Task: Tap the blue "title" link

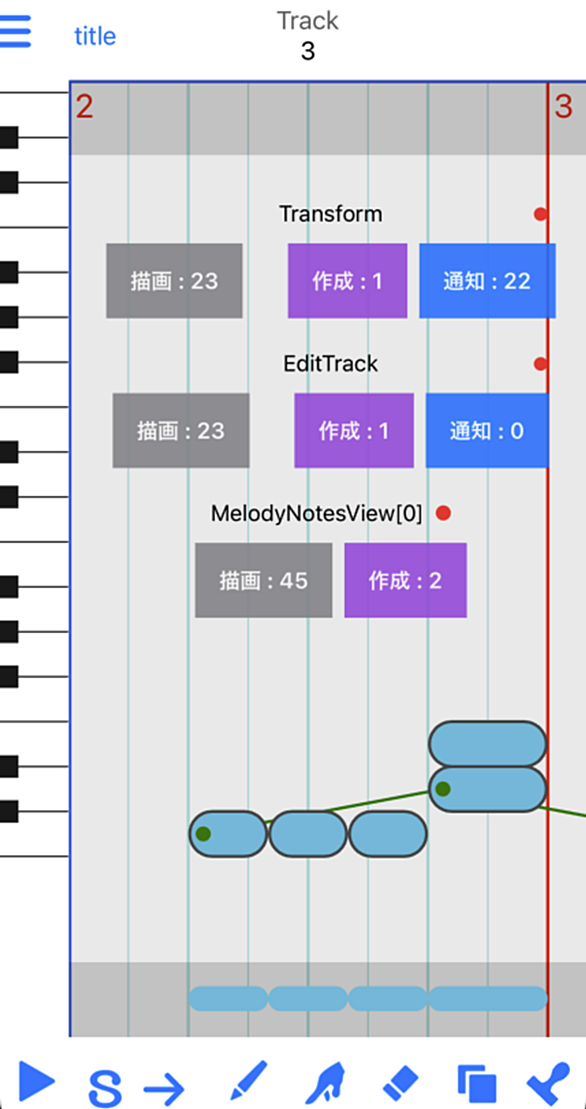Action: click(x=95, y=36)
